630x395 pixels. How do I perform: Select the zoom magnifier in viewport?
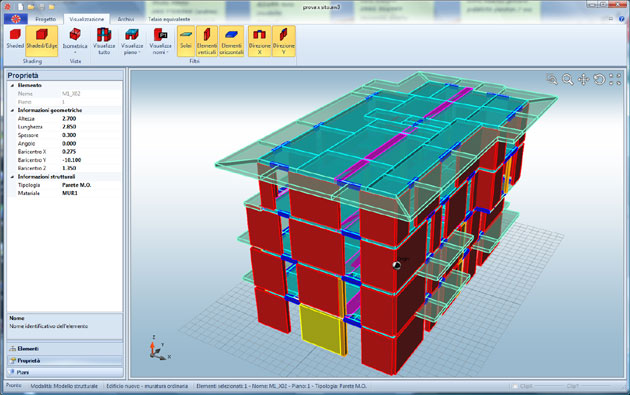point(567,80)
